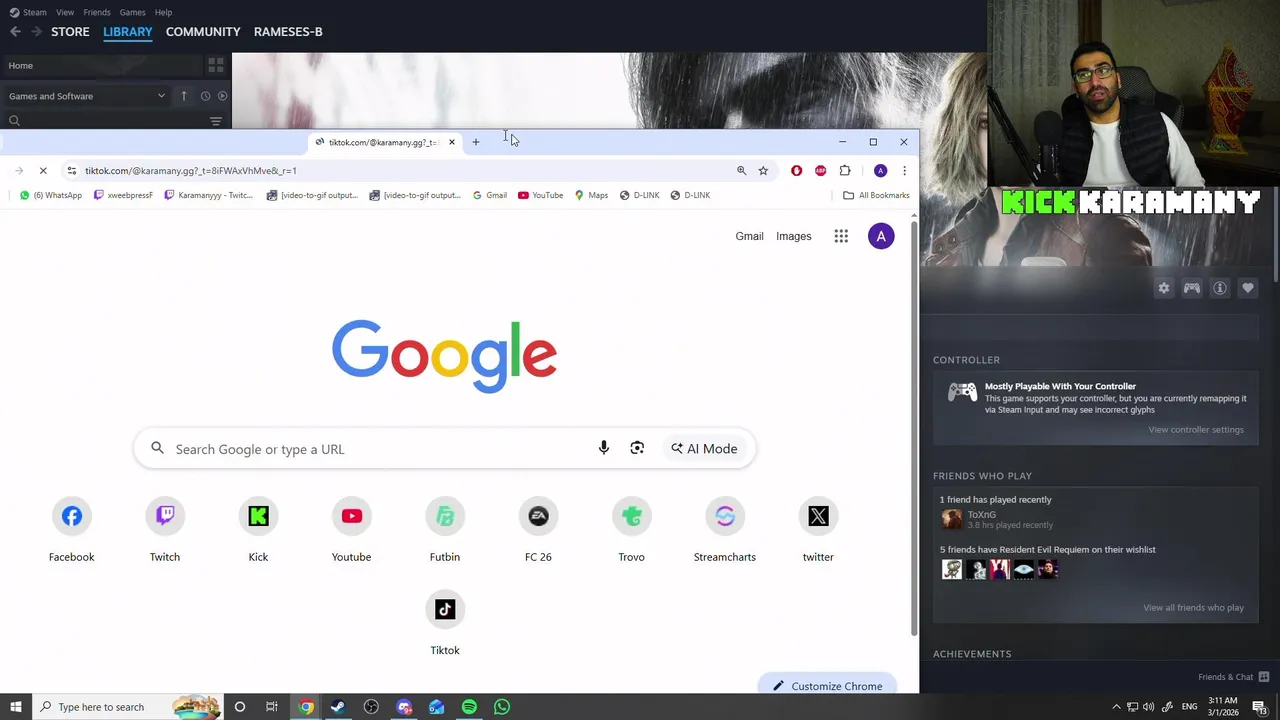Click Customize Chrome button

coord(827,686)
